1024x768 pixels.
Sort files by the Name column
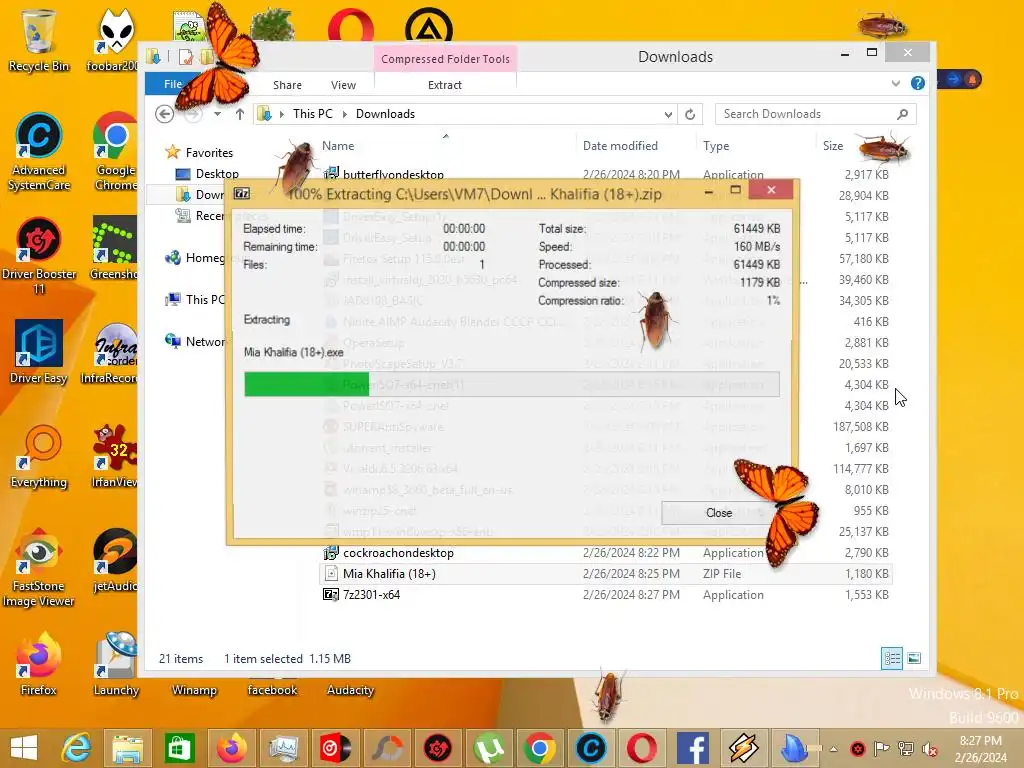pos(338,146)
